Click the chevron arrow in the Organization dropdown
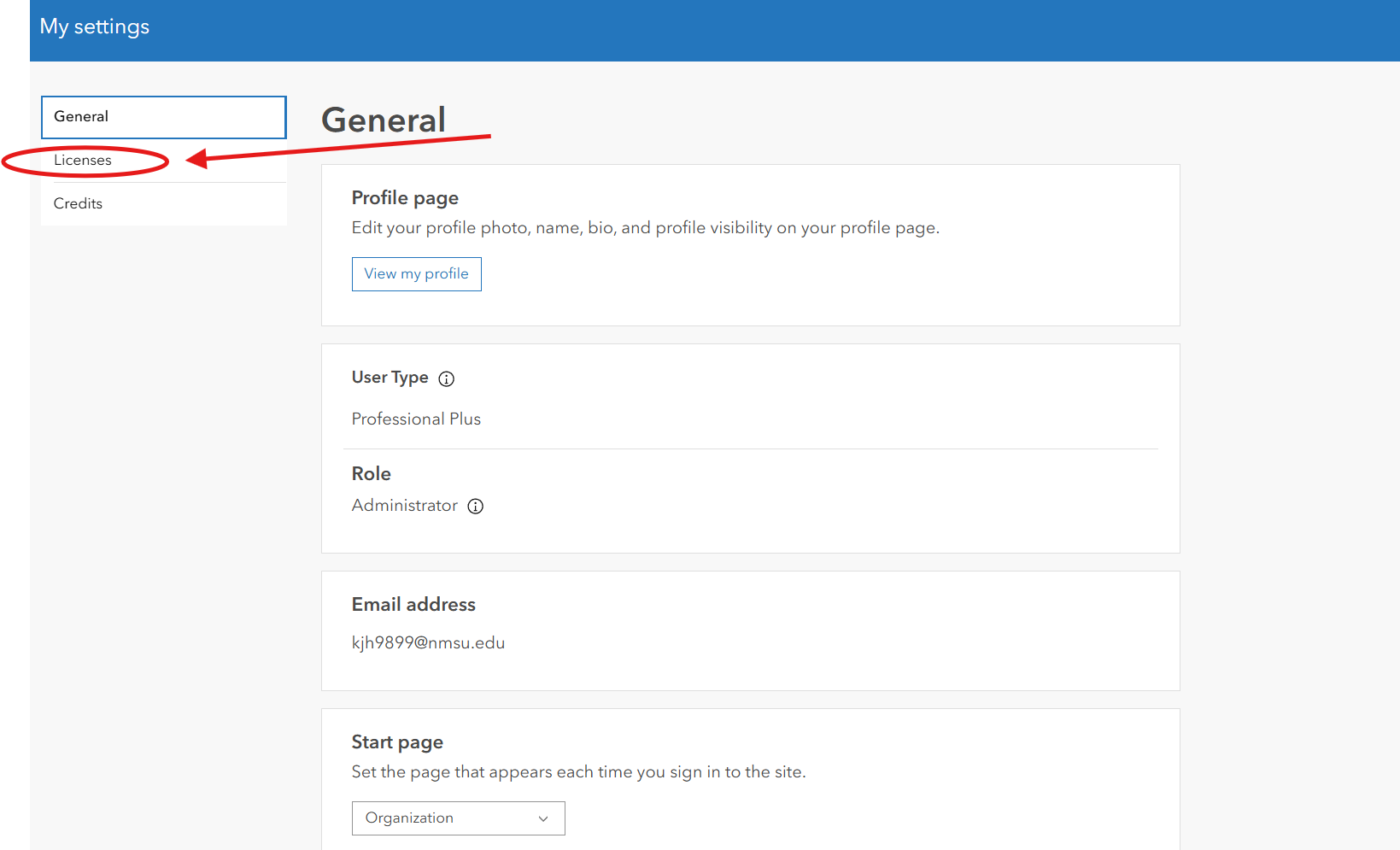The height and width of the screenshot is (850, 1400). 543,818
